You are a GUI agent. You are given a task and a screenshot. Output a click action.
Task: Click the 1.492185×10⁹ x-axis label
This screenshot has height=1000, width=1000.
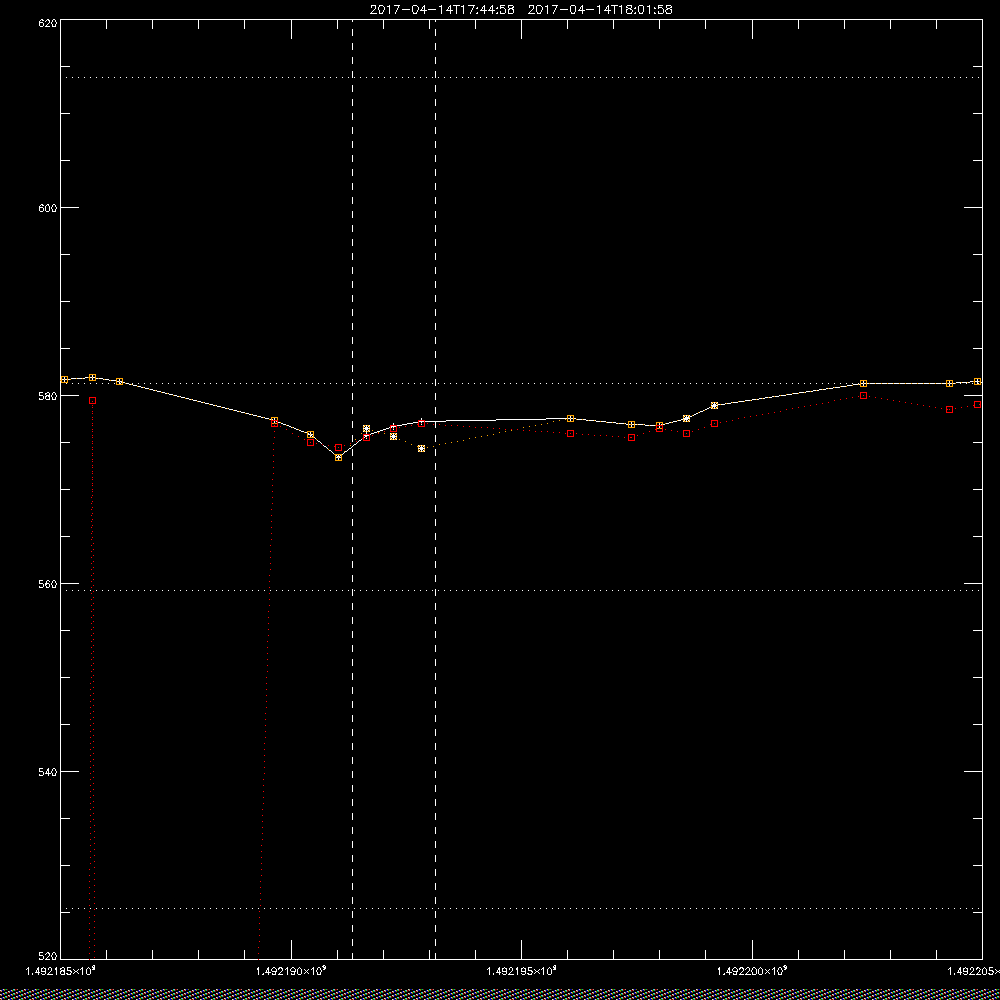[61, 971]
